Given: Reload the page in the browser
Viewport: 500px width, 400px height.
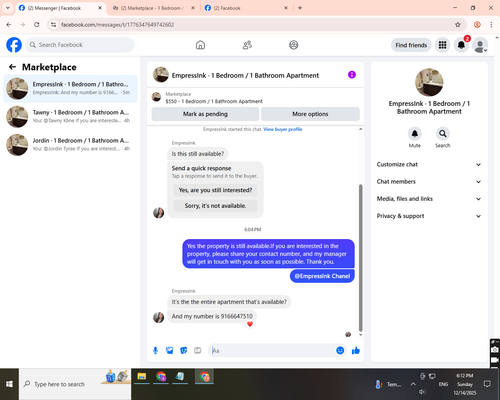Looking at the screenshot, I should tap(37, 25).
